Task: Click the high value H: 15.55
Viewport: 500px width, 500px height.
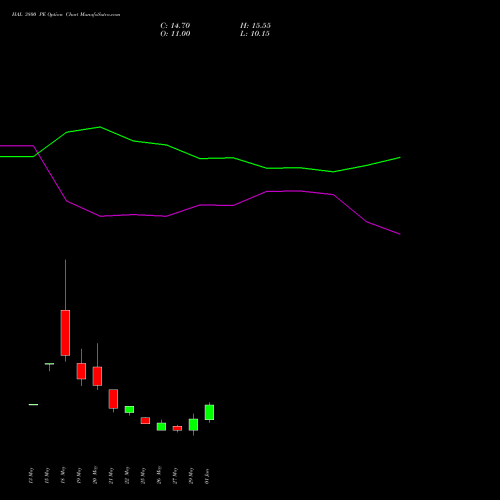Action: click(255, 26)
